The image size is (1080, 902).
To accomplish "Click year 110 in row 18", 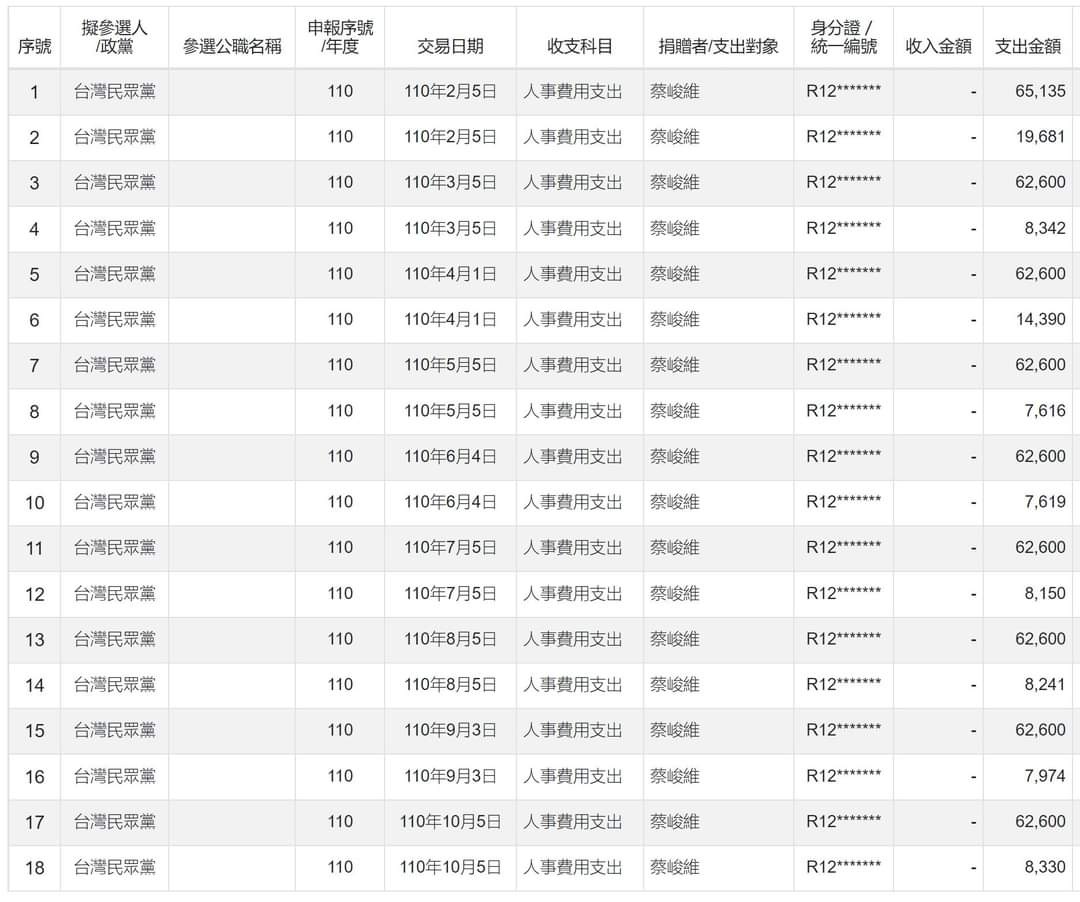I will (x=340, y=867).
